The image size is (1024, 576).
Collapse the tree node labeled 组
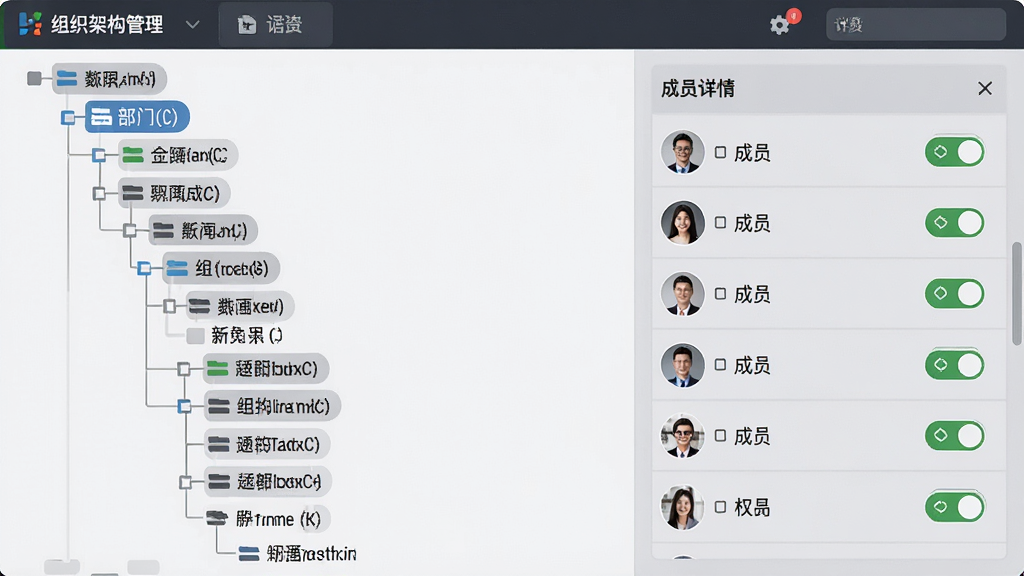(x=144, y=268)
